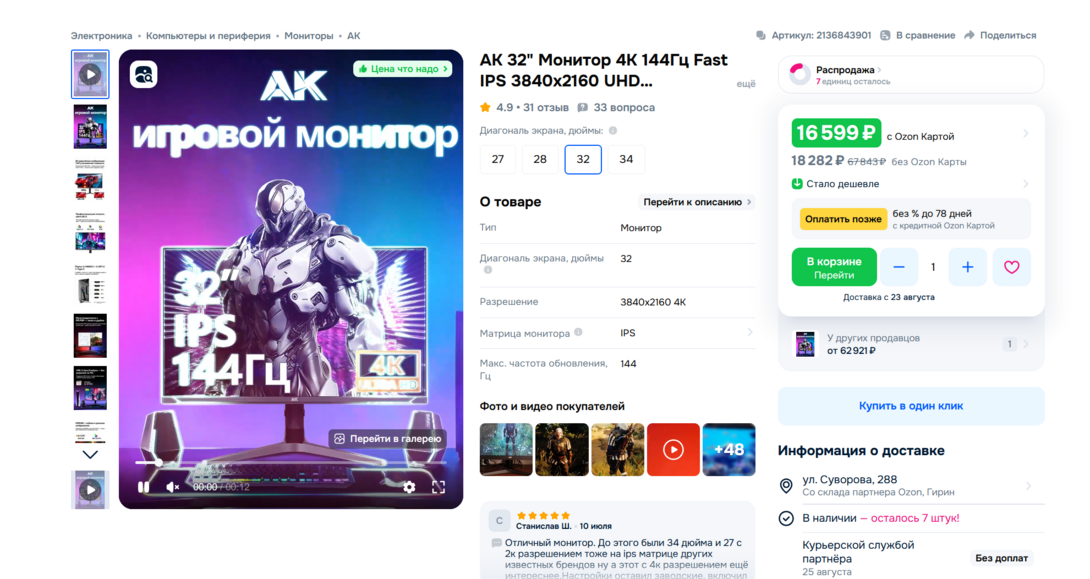The image size is (1090, 579).
Task: Select 27 inch screen size
Action: 498,159
